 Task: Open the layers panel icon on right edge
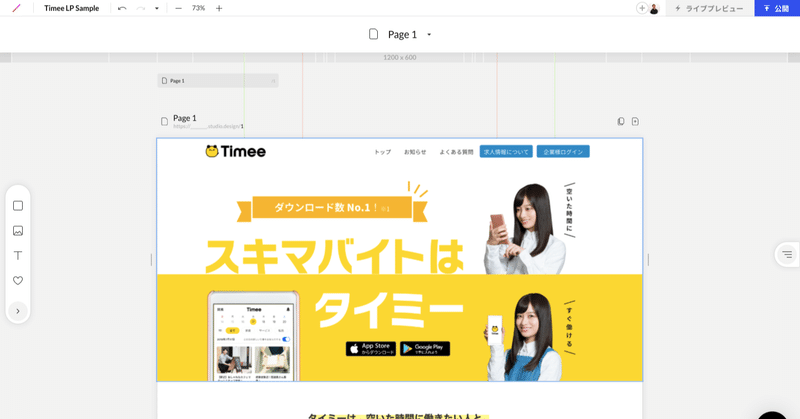787,254
